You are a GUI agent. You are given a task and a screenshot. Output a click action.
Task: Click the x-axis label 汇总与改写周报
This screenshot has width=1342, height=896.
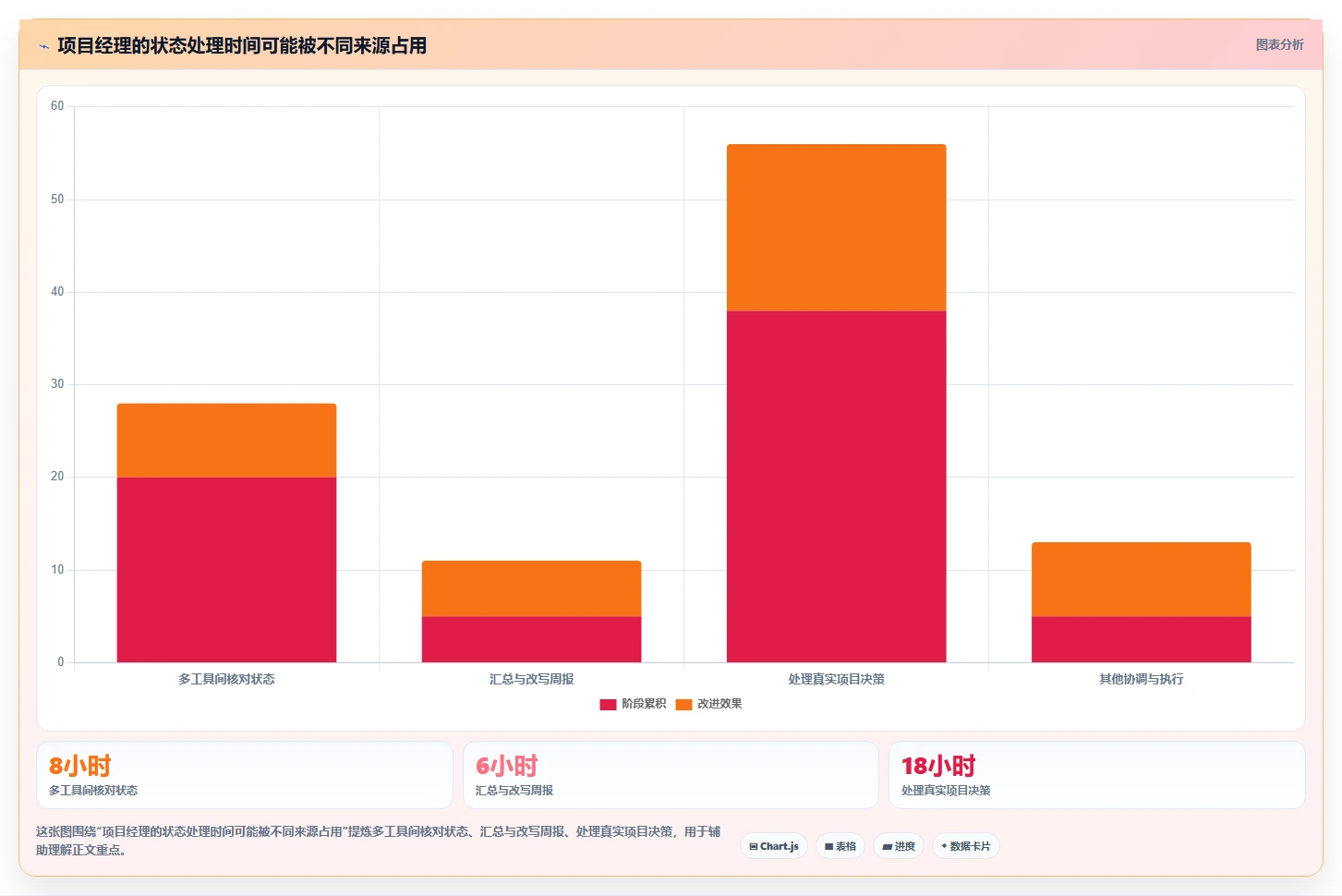(531, 679)
